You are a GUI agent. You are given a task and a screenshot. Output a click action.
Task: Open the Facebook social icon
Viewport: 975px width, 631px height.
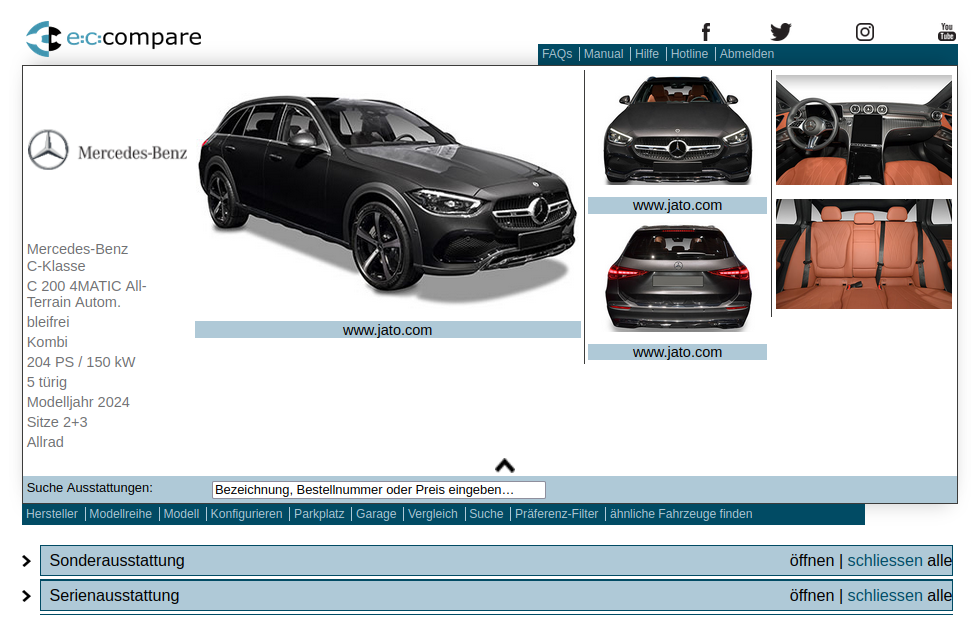(x=706, y=32)
